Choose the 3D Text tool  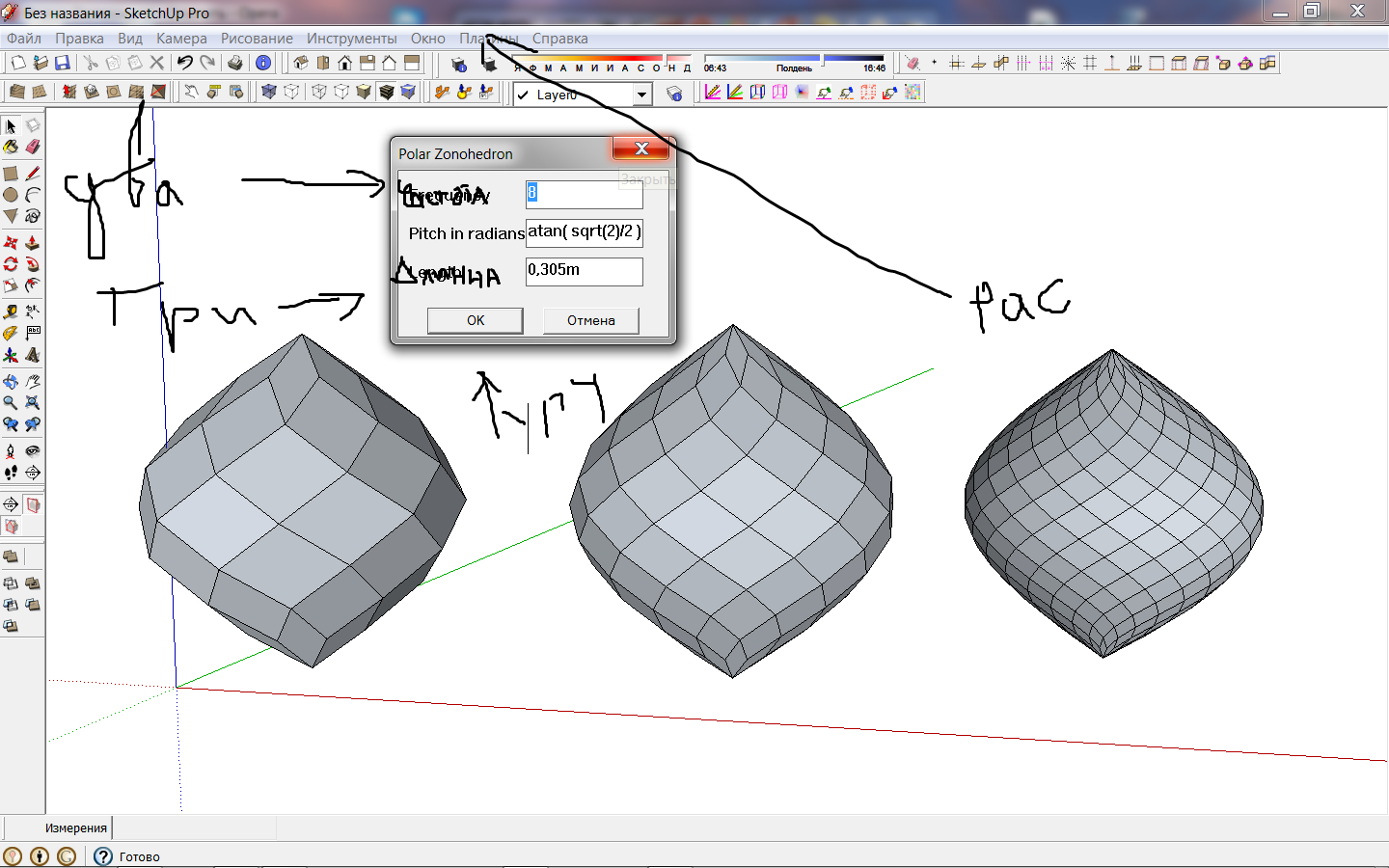(x=33, y=355)
